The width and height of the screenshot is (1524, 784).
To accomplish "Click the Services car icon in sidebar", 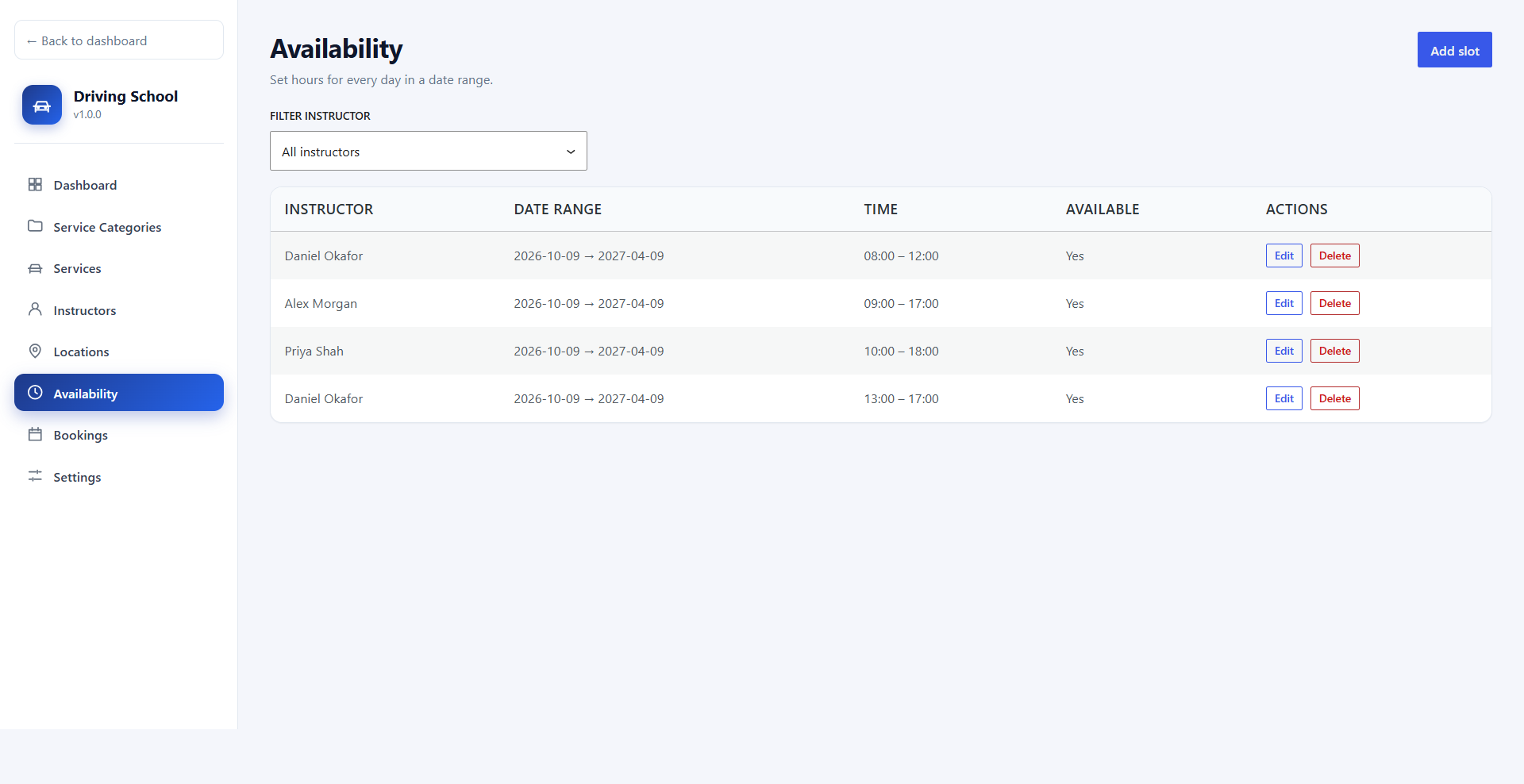I will (x=35, y=268).
